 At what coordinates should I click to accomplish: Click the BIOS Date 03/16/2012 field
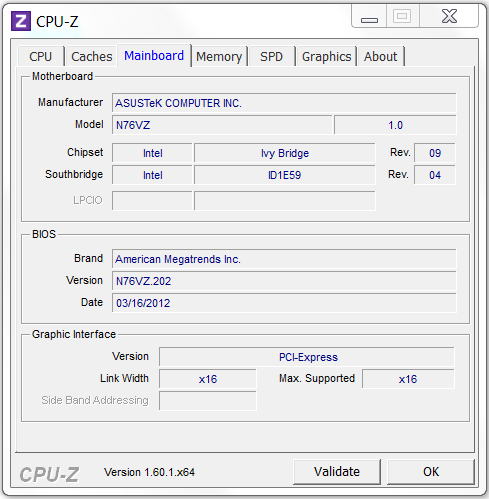[284, 303]
